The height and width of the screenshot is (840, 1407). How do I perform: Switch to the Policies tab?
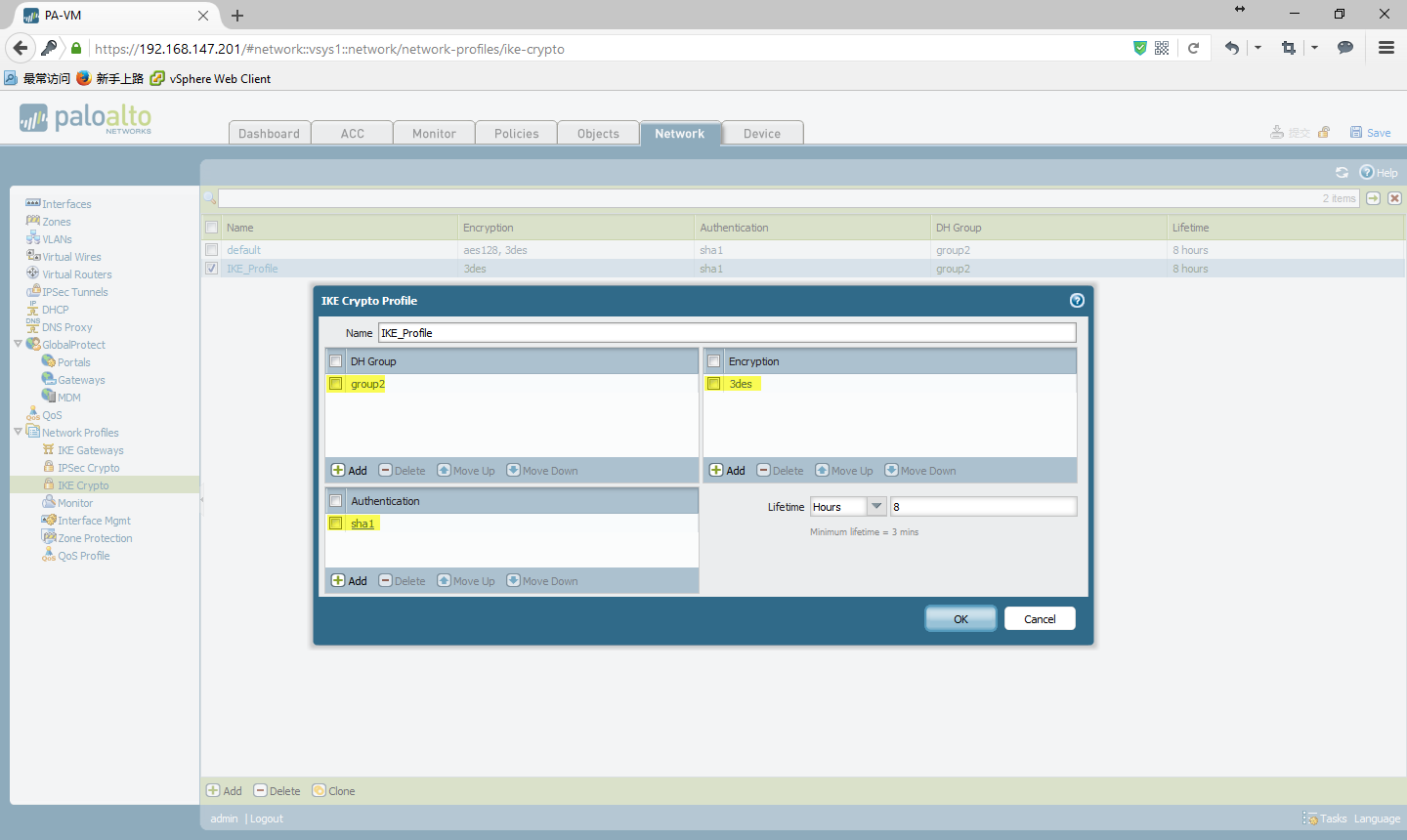[517, 134]
